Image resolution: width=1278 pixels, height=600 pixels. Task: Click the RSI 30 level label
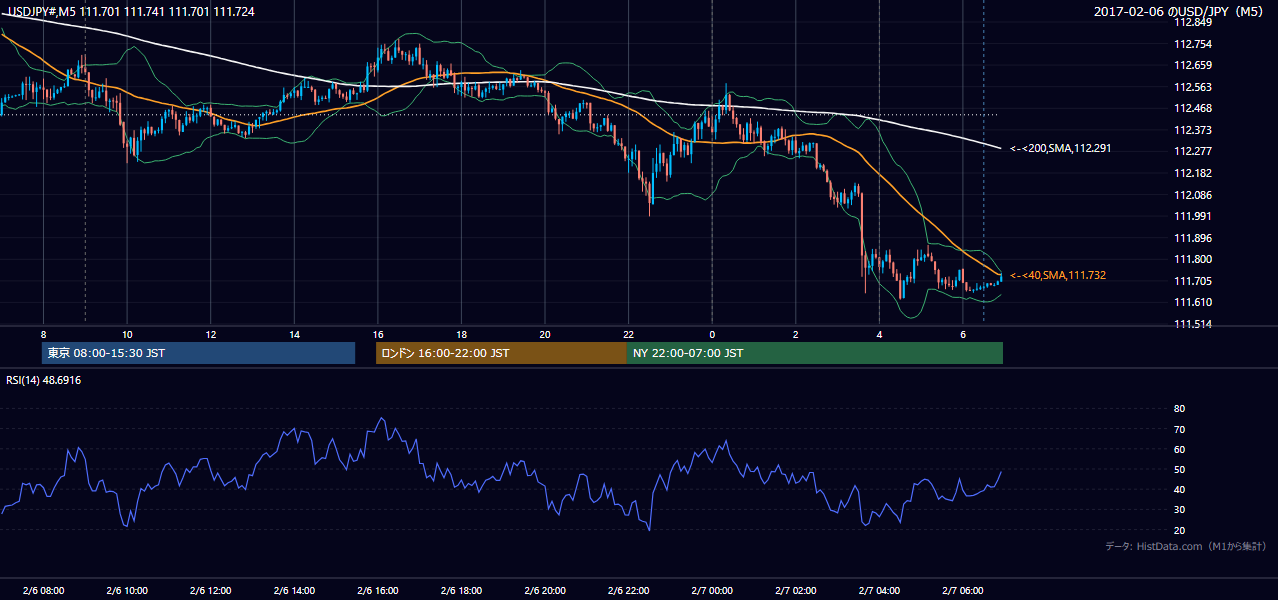point(1179,509)
